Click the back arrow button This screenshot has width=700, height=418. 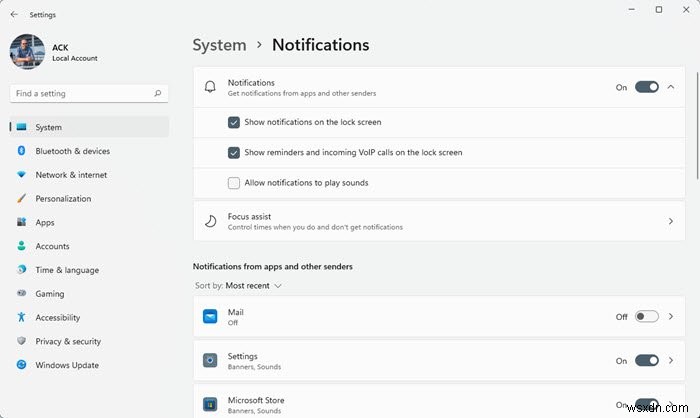[13, 15]
